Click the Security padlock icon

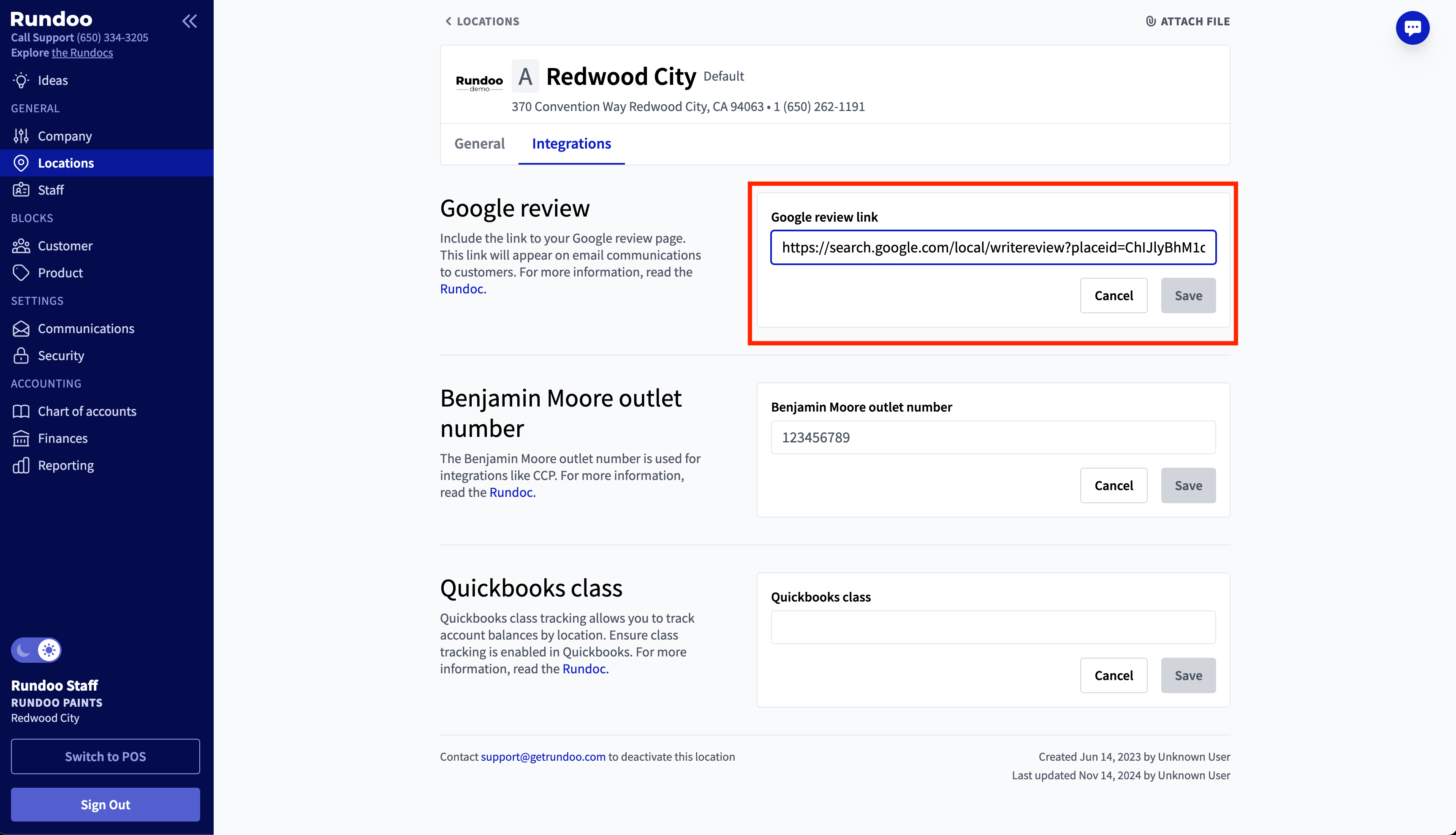21,355
